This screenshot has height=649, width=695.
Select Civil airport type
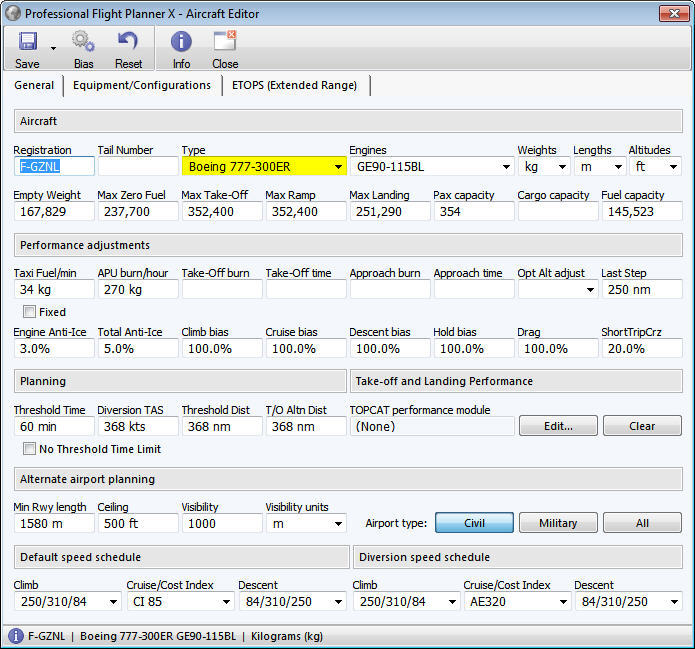474,523
